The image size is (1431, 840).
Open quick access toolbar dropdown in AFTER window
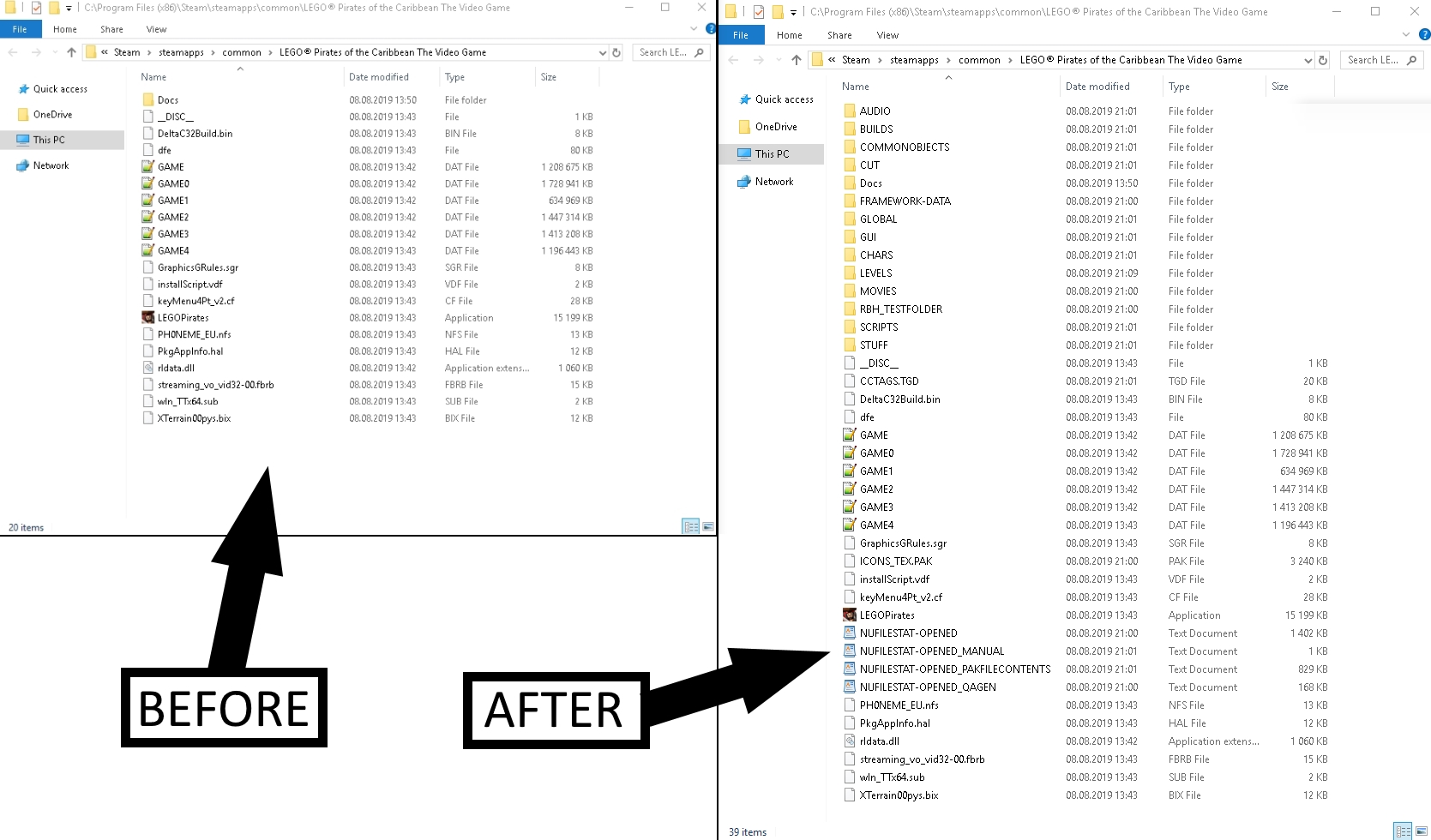coord(793,12)
